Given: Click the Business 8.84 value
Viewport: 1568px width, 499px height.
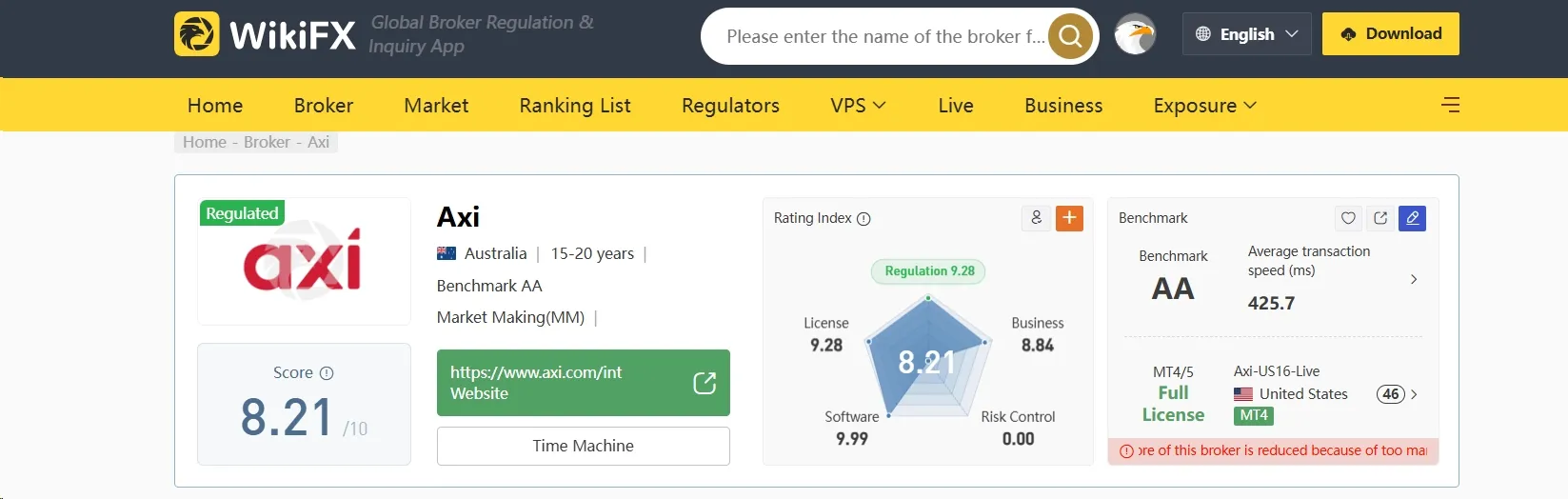Looking at the screenshot, I should point(1037,345).
